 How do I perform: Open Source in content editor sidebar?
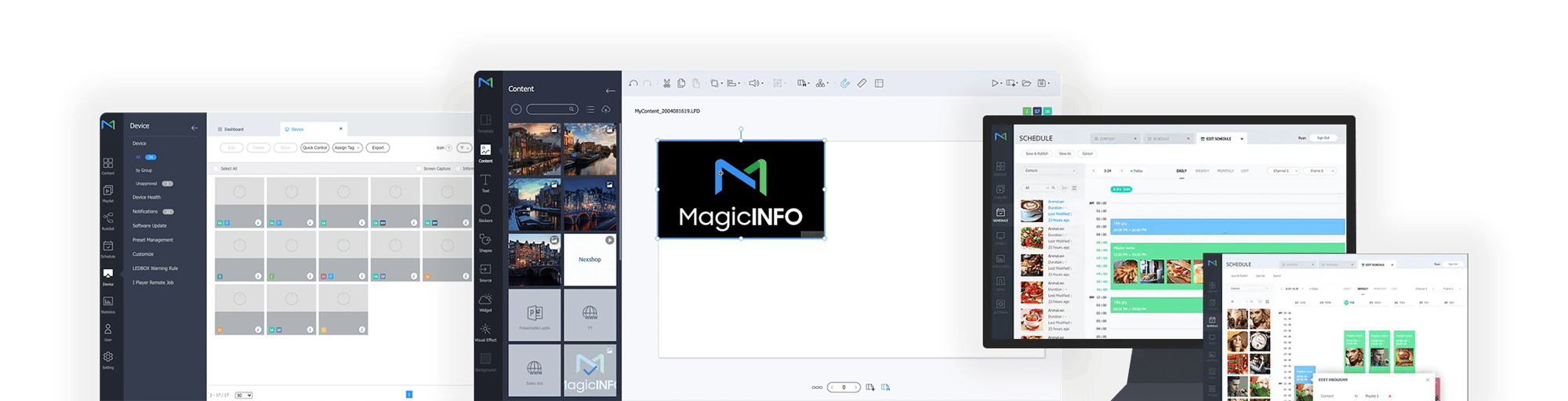pos(485,272)
